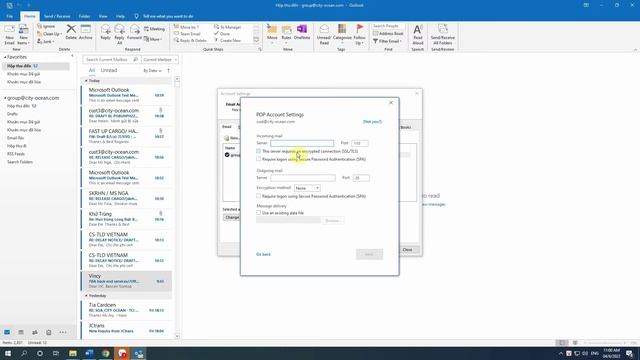Open the File tab

[9, 16]
